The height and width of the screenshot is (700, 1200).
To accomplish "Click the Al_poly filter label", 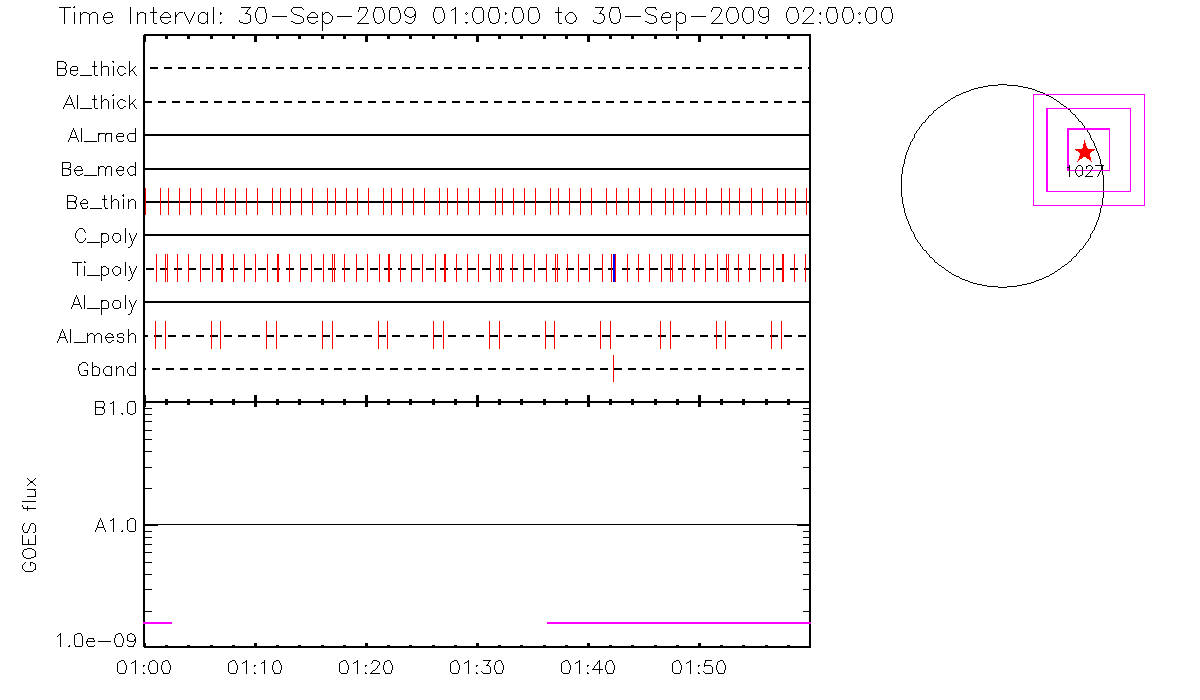I will point(104,303).
